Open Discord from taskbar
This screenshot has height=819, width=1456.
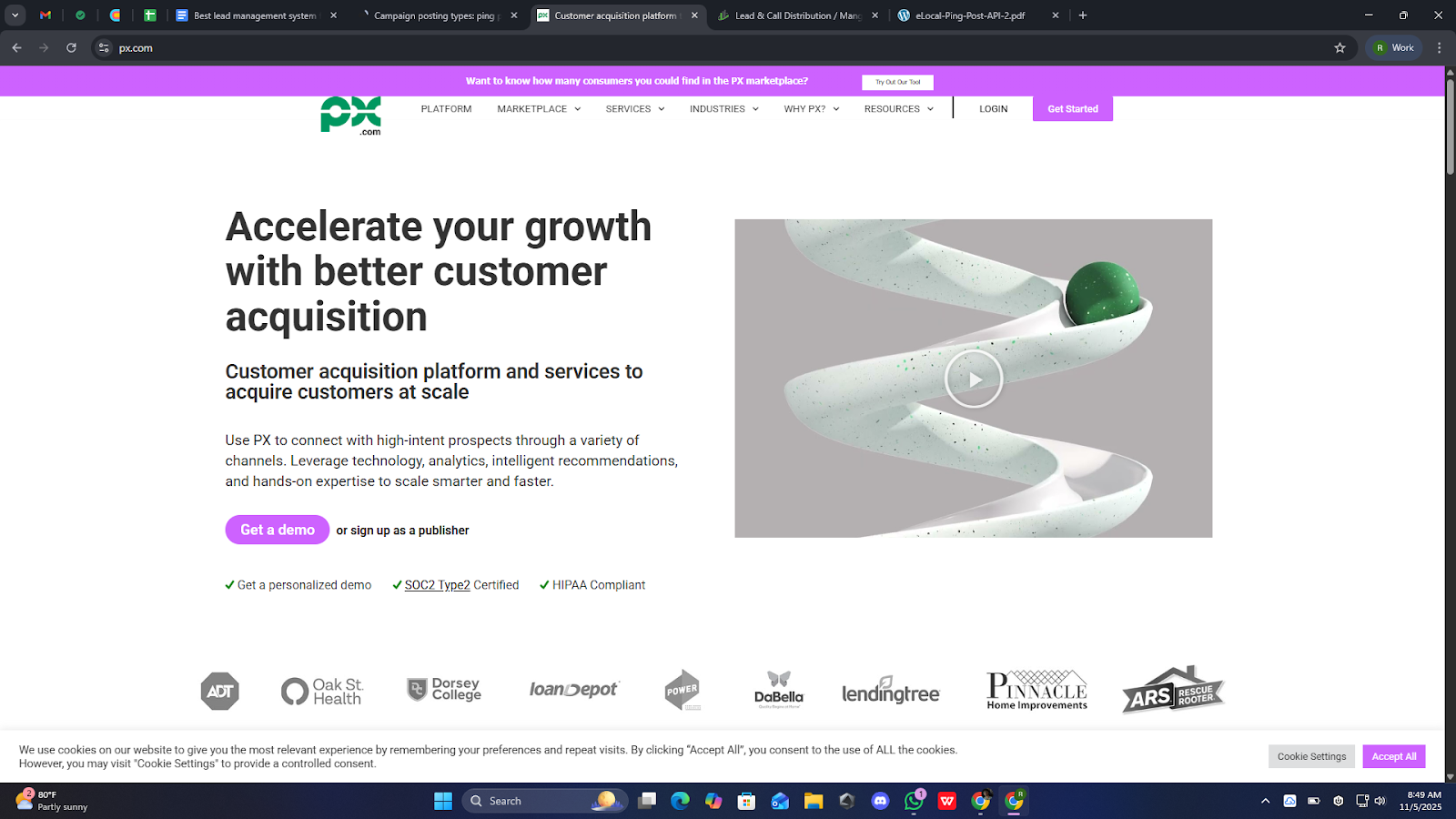tap(880, 801)
